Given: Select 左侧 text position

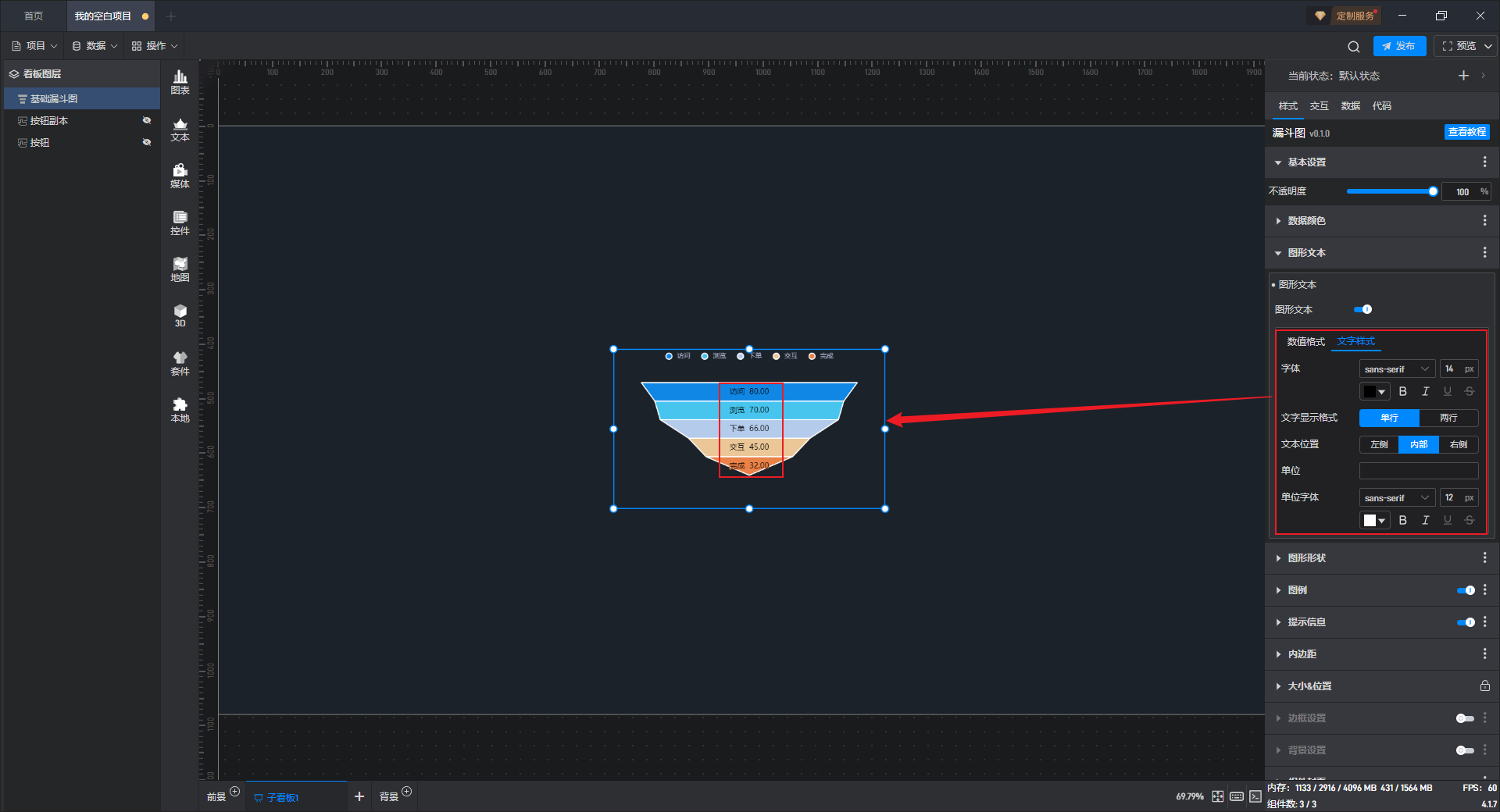Looking at the screenshot, I should point(1379,444).
